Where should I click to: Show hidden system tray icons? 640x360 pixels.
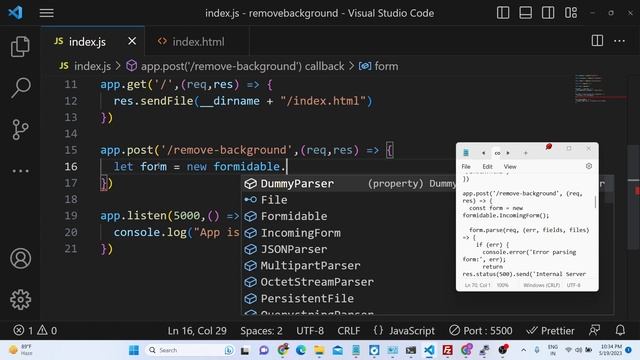523,350
